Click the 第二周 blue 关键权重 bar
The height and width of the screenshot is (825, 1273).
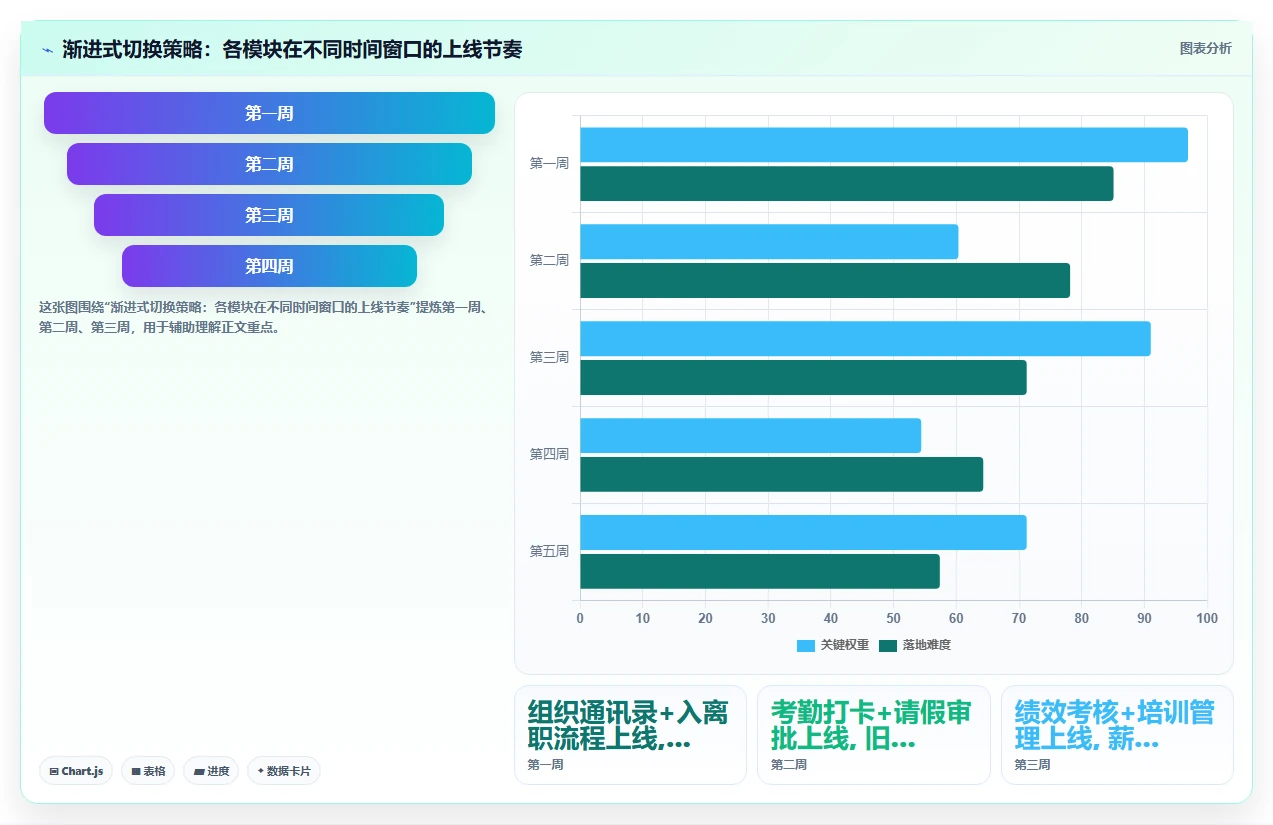769,242
